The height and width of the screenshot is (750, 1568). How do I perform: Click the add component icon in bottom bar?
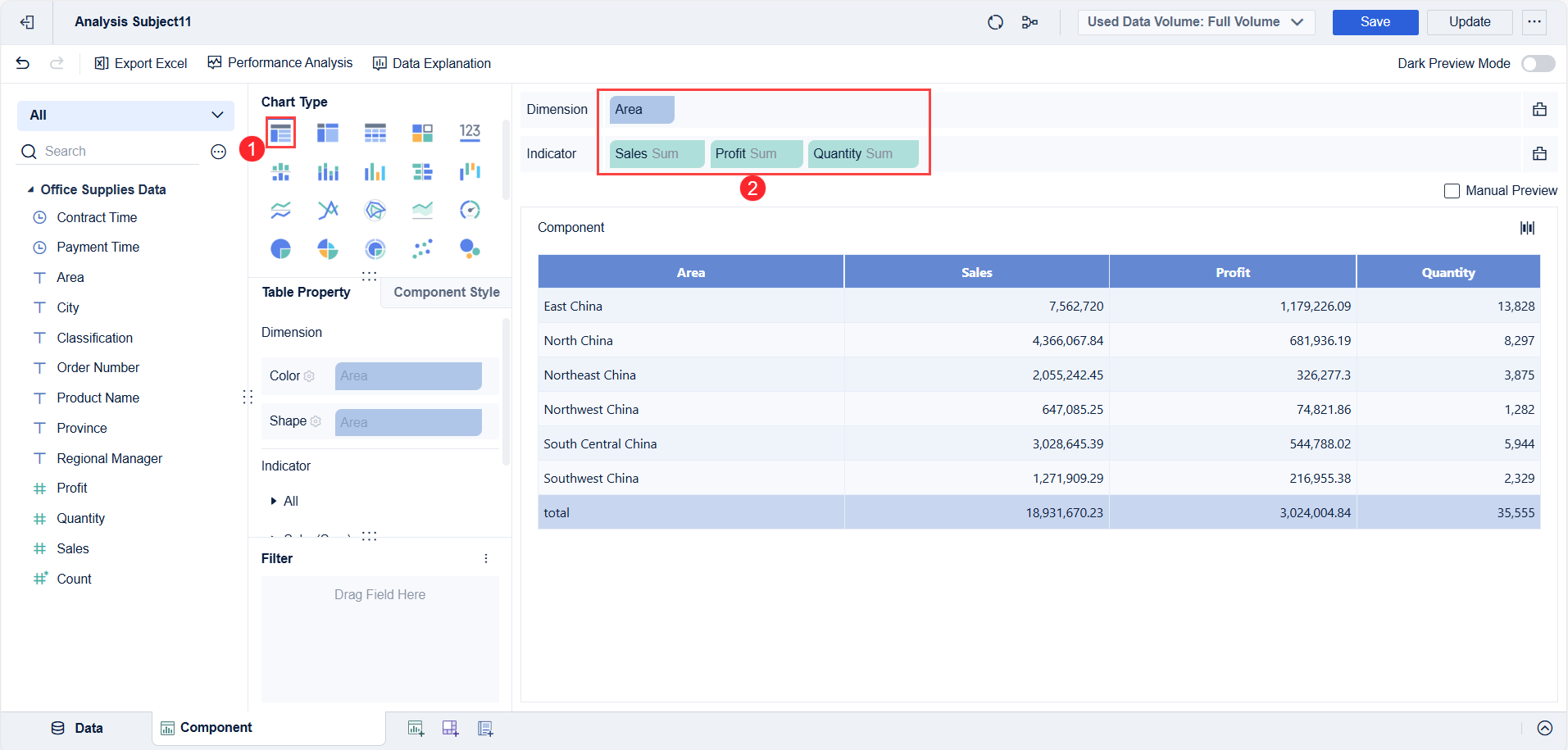416,728
